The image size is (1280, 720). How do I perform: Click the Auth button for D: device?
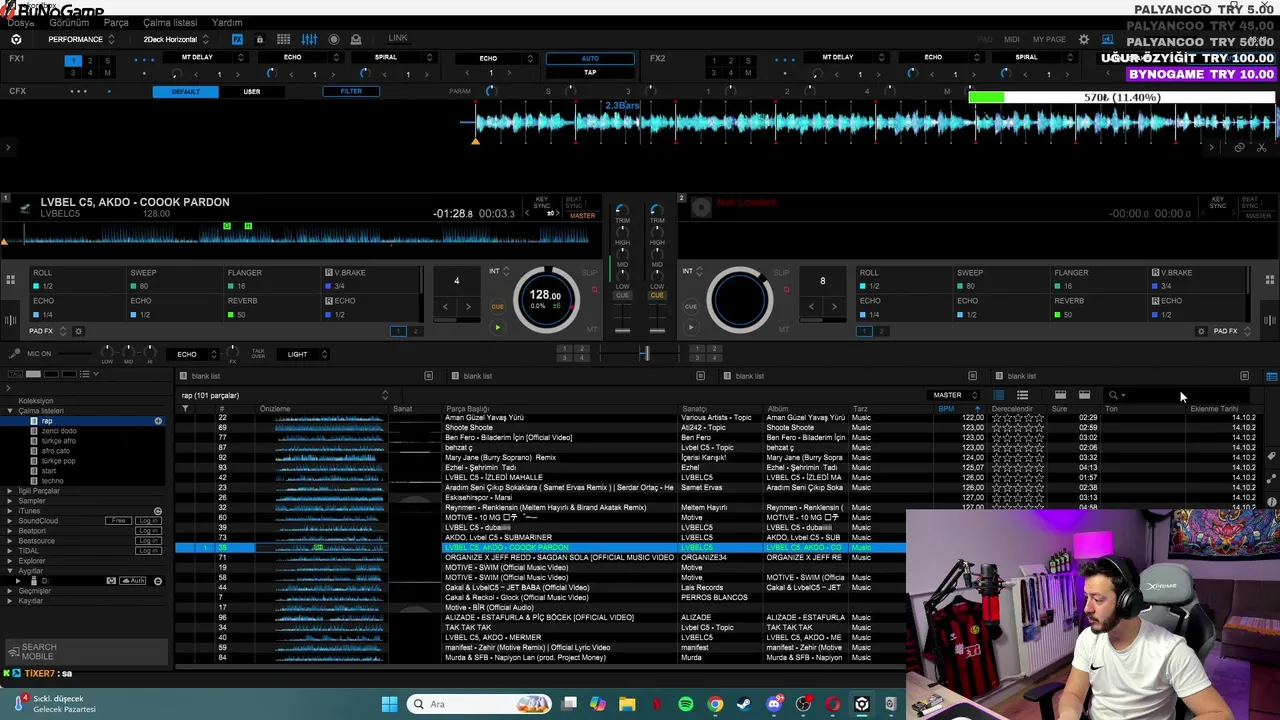(133, 581)
